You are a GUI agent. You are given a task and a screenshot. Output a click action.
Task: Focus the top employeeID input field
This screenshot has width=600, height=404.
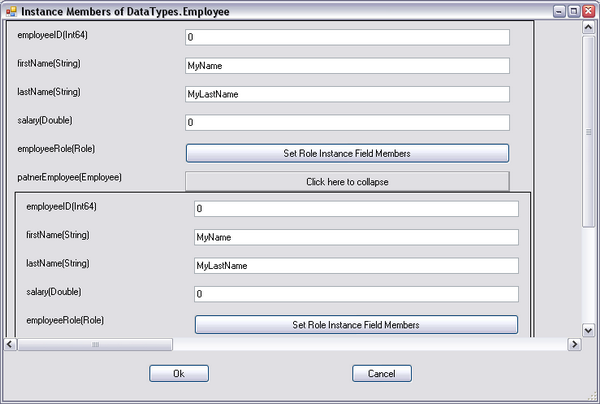click(347, 37)
